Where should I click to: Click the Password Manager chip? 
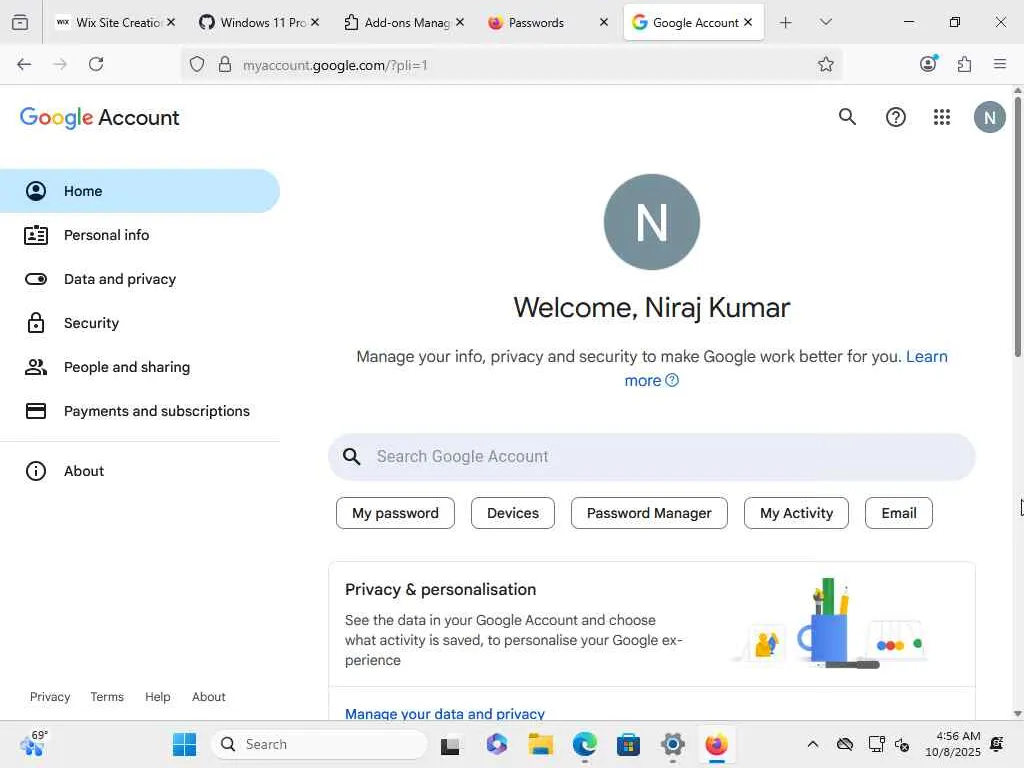point(649,513)
